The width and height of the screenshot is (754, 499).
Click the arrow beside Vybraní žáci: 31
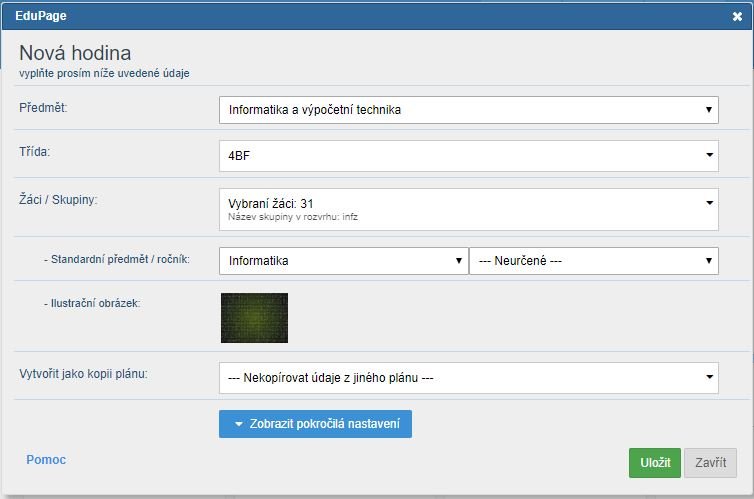coord(708,203)
